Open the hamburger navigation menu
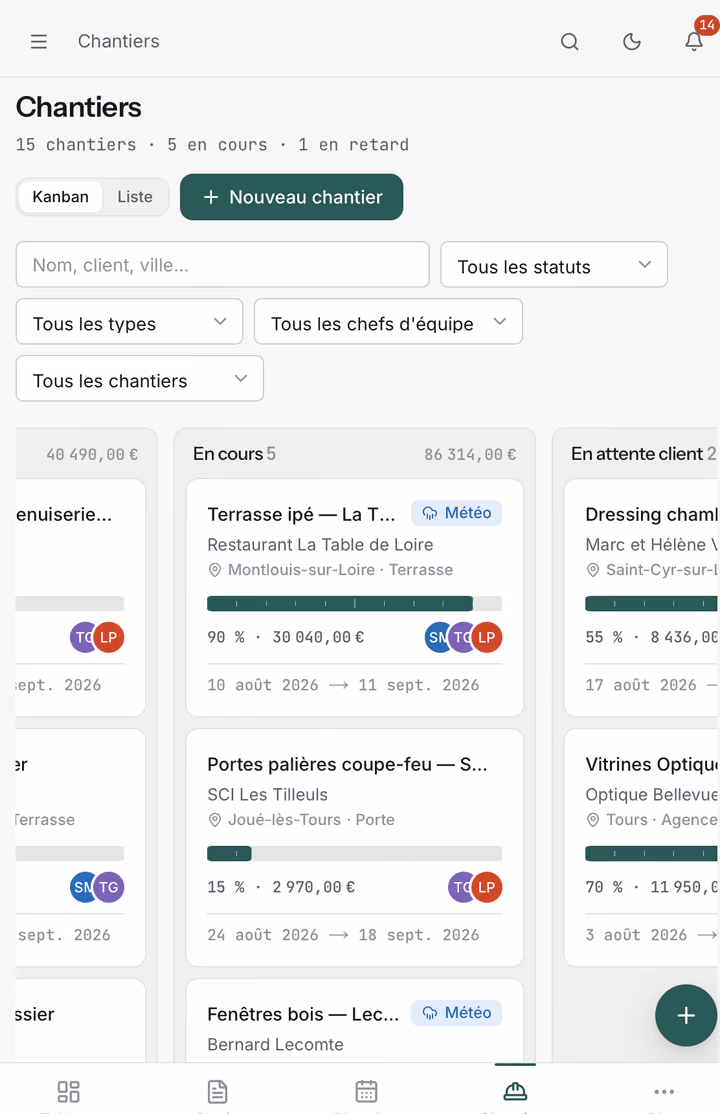The image size is (720, 1114). click(x=39, y=42)
